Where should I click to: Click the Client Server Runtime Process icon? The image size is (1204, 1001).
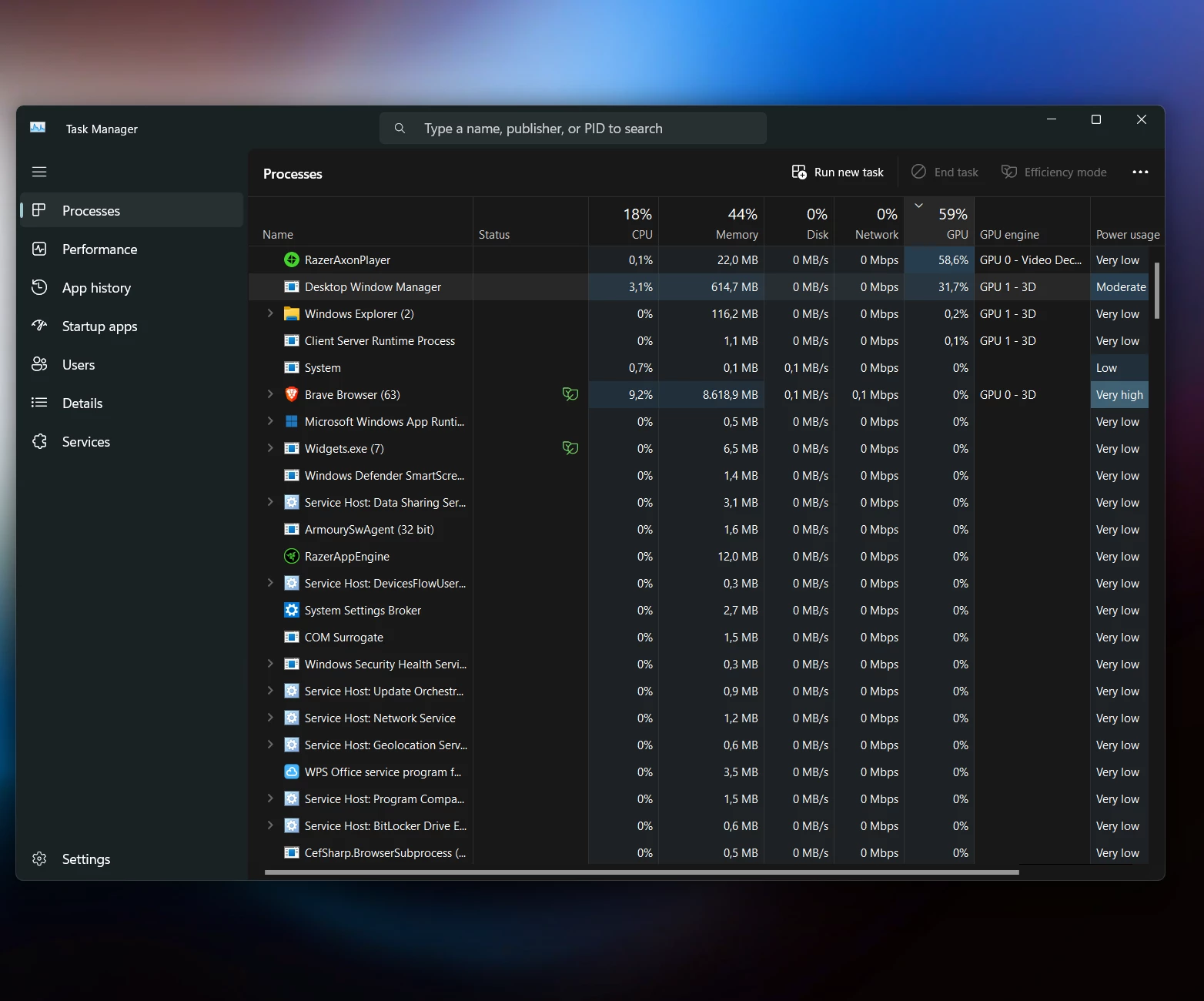click(x=292, y=341)
